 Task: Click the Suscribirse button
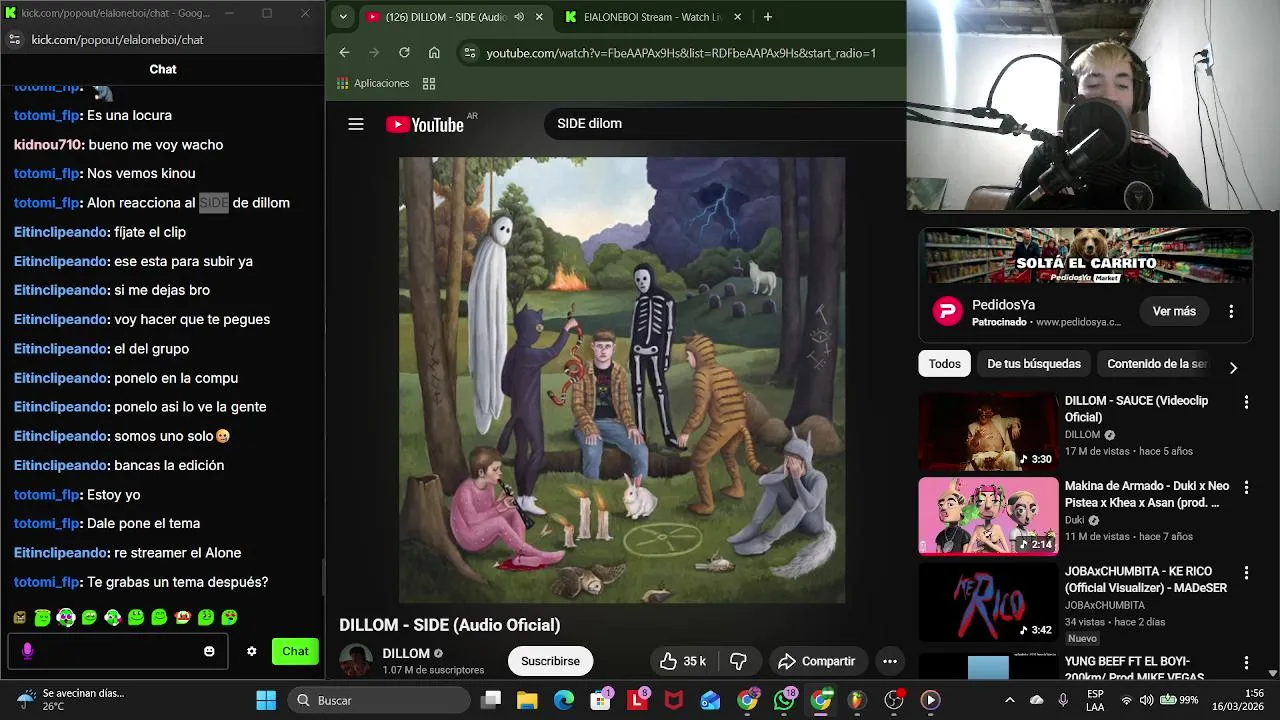click(550, 661)
